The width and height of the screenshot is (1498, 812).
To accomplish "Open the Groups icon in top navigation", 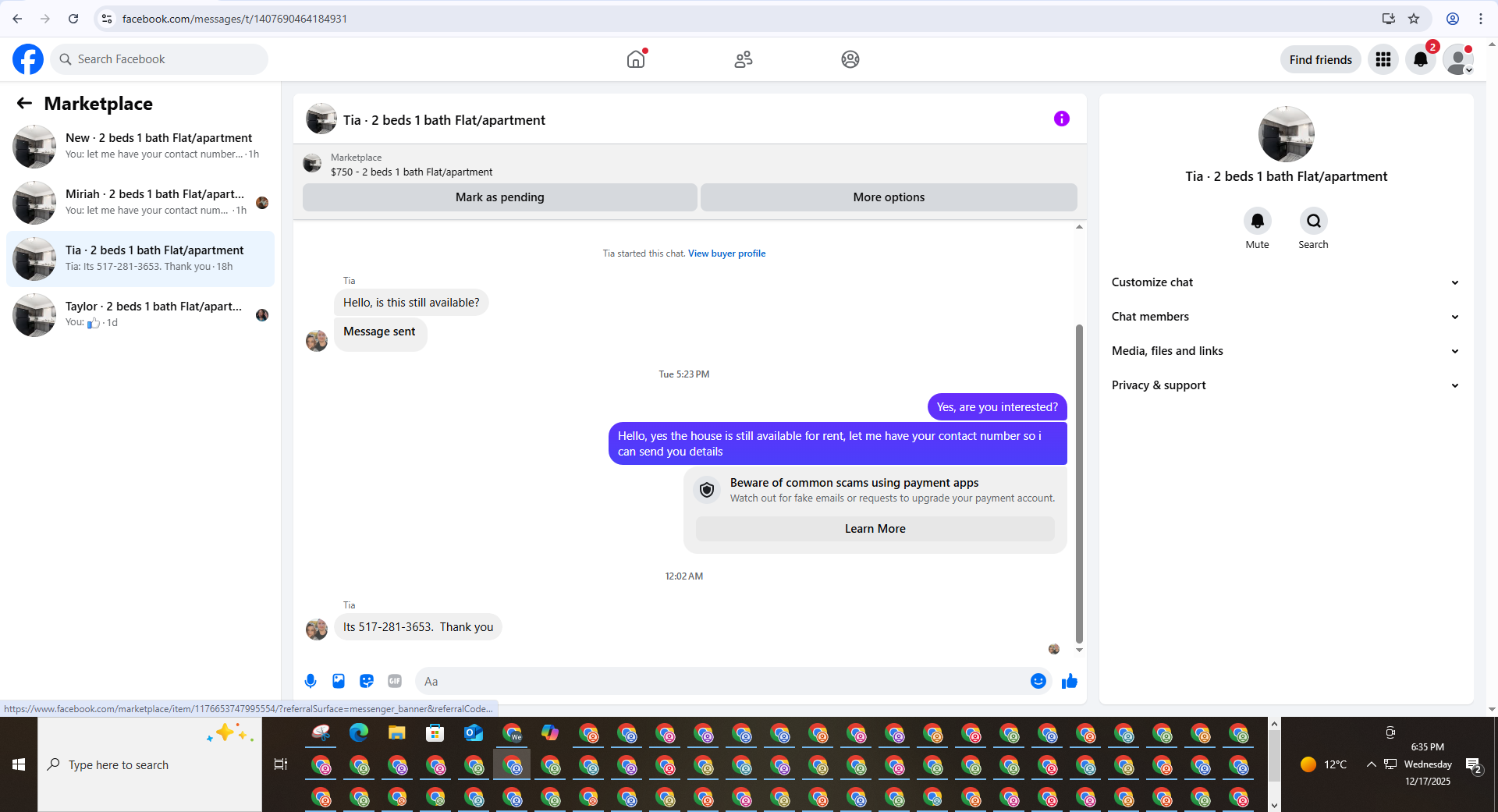I will pyautogui.click(x=850, y=59).
